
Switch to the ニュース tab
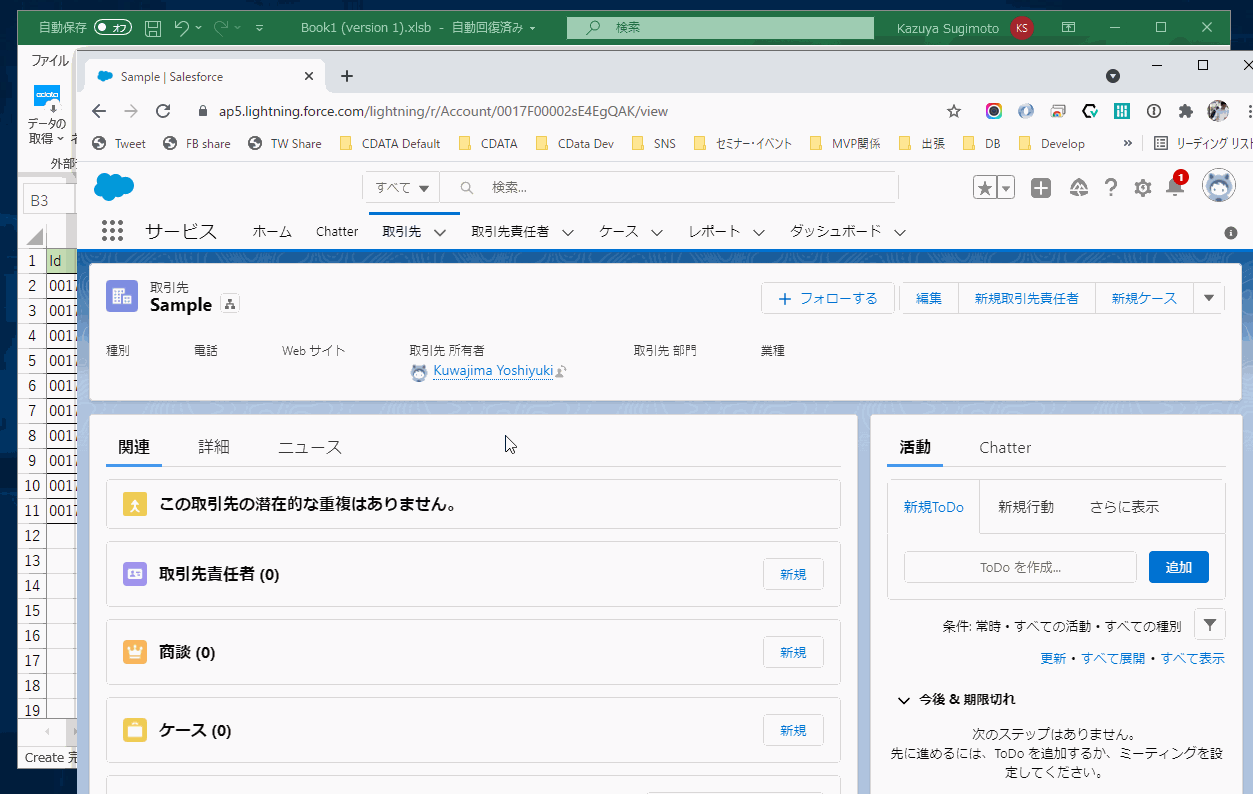tap(310, 447)
